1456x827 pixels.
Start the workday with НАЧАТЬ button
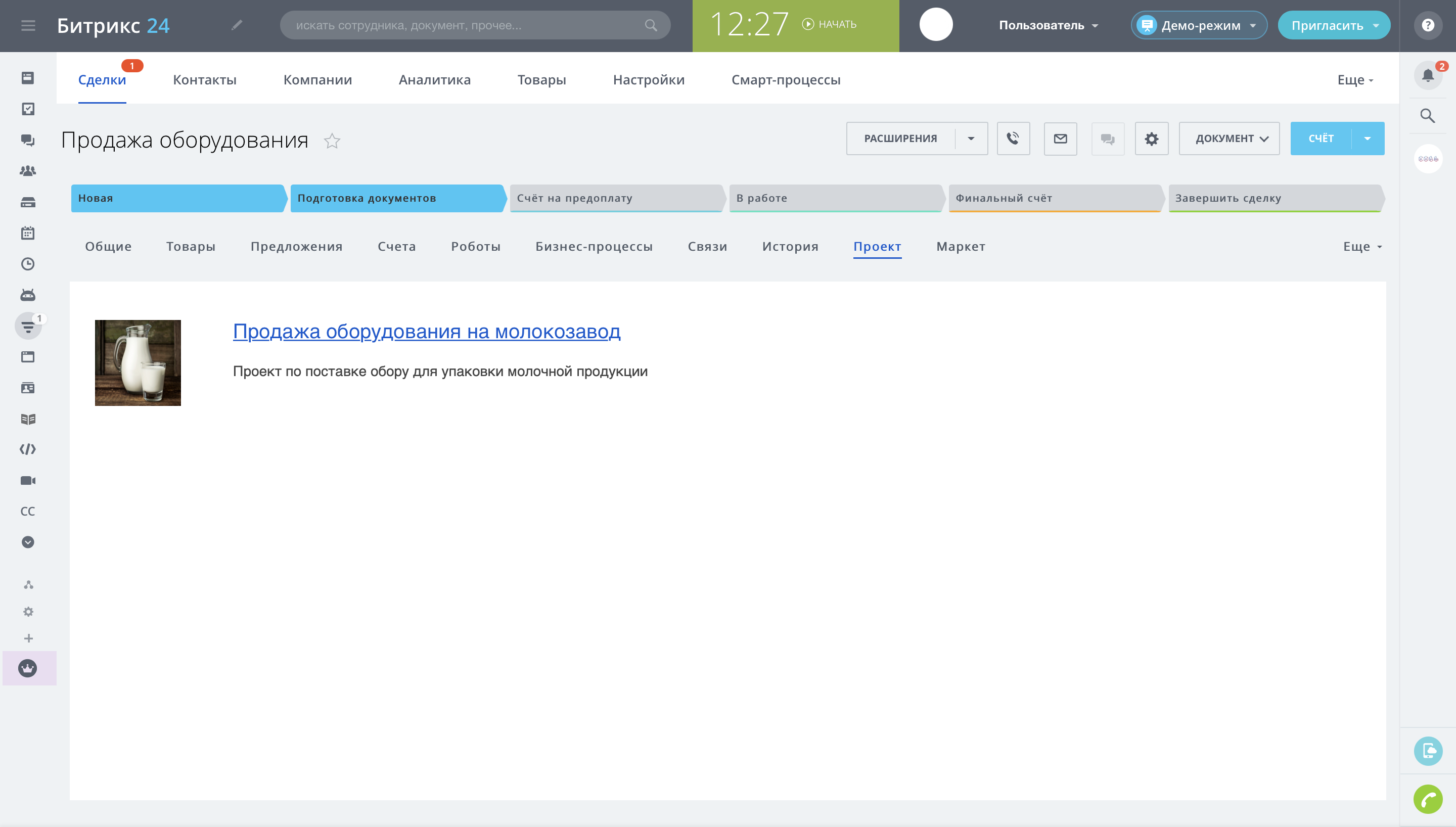click(830, 24)
